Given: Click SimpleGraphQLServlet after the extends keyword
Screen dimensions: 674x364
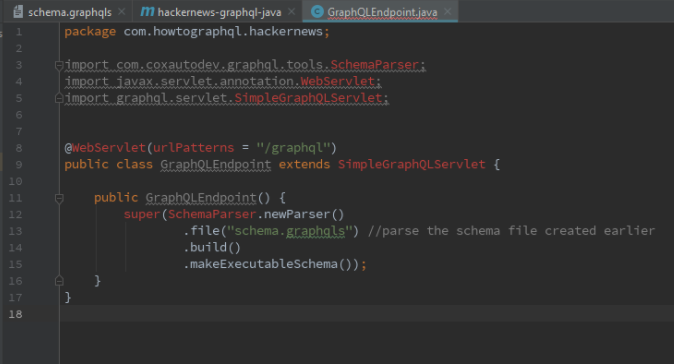Looking at the screenshot, I should pos(411,165).
